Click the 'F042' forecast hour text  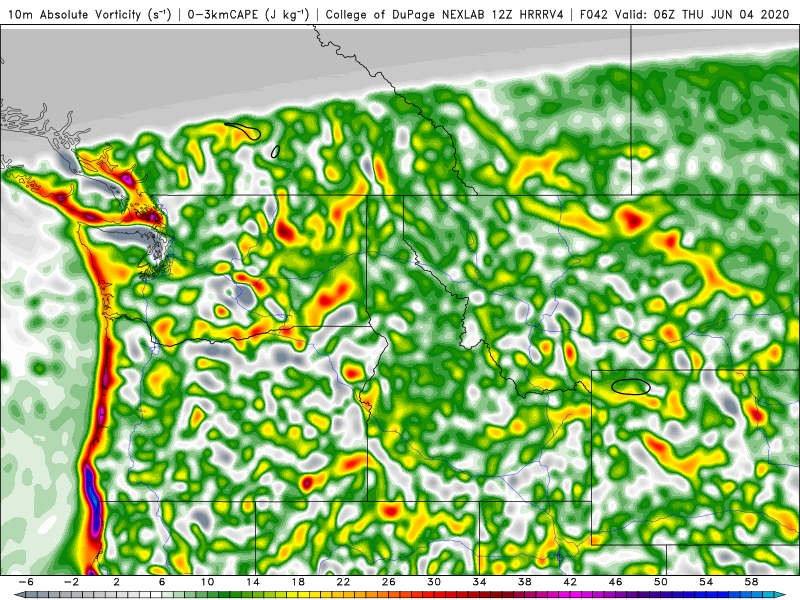tap(593, 14)
